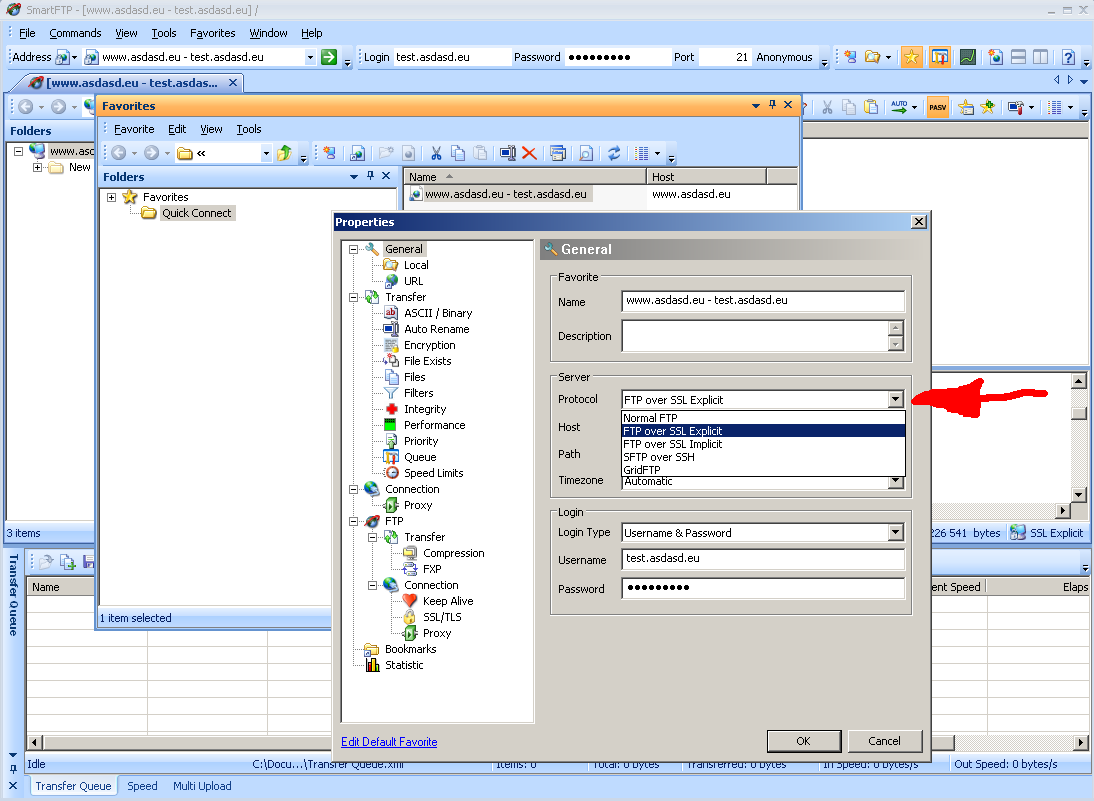The height and width of the screenshot is (801, 1094).
Task: Toggle the Anonymous login button
Action: [784, 57]
